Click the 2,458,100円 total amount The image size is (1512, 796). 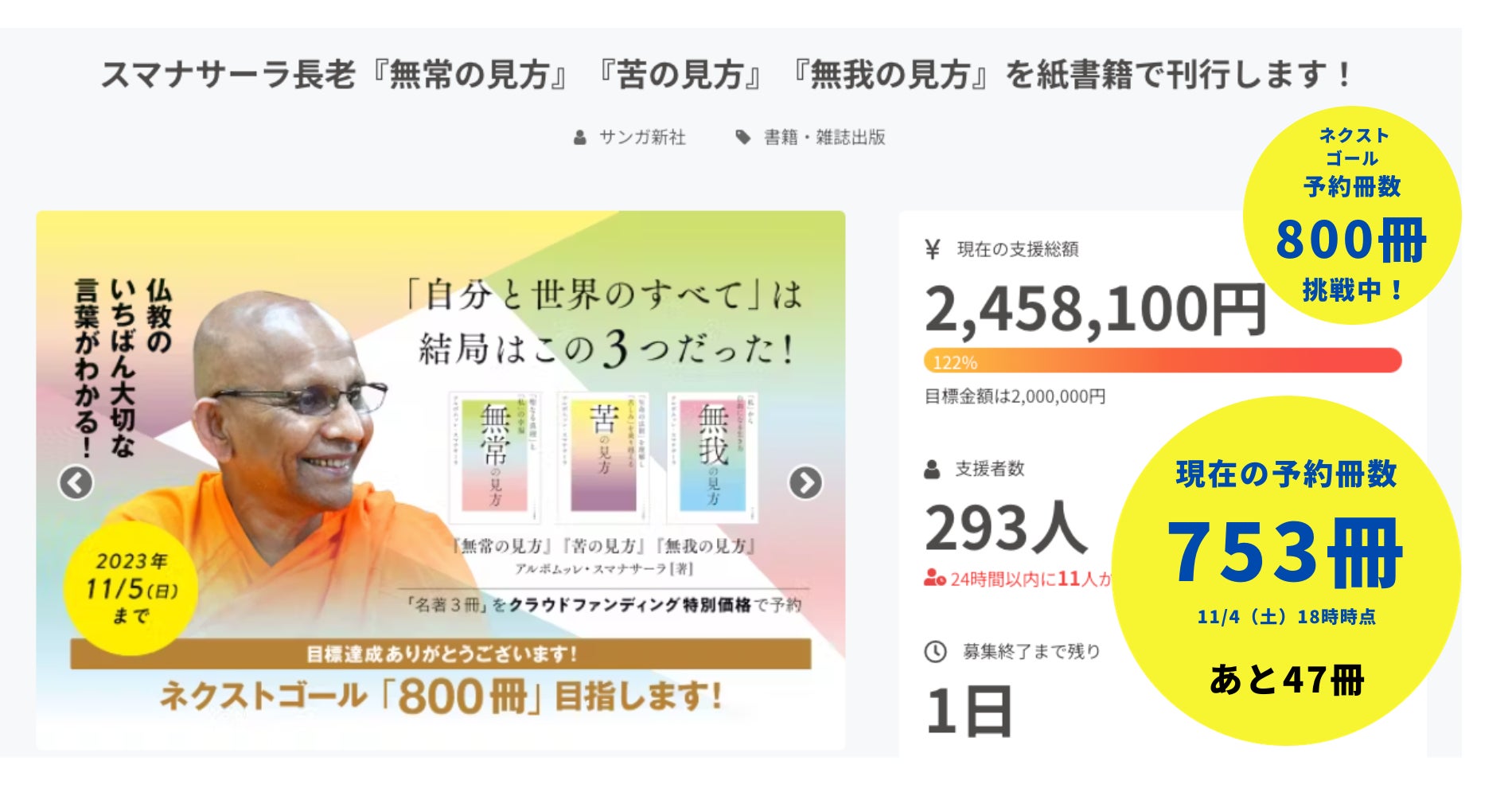(1094, 309)
